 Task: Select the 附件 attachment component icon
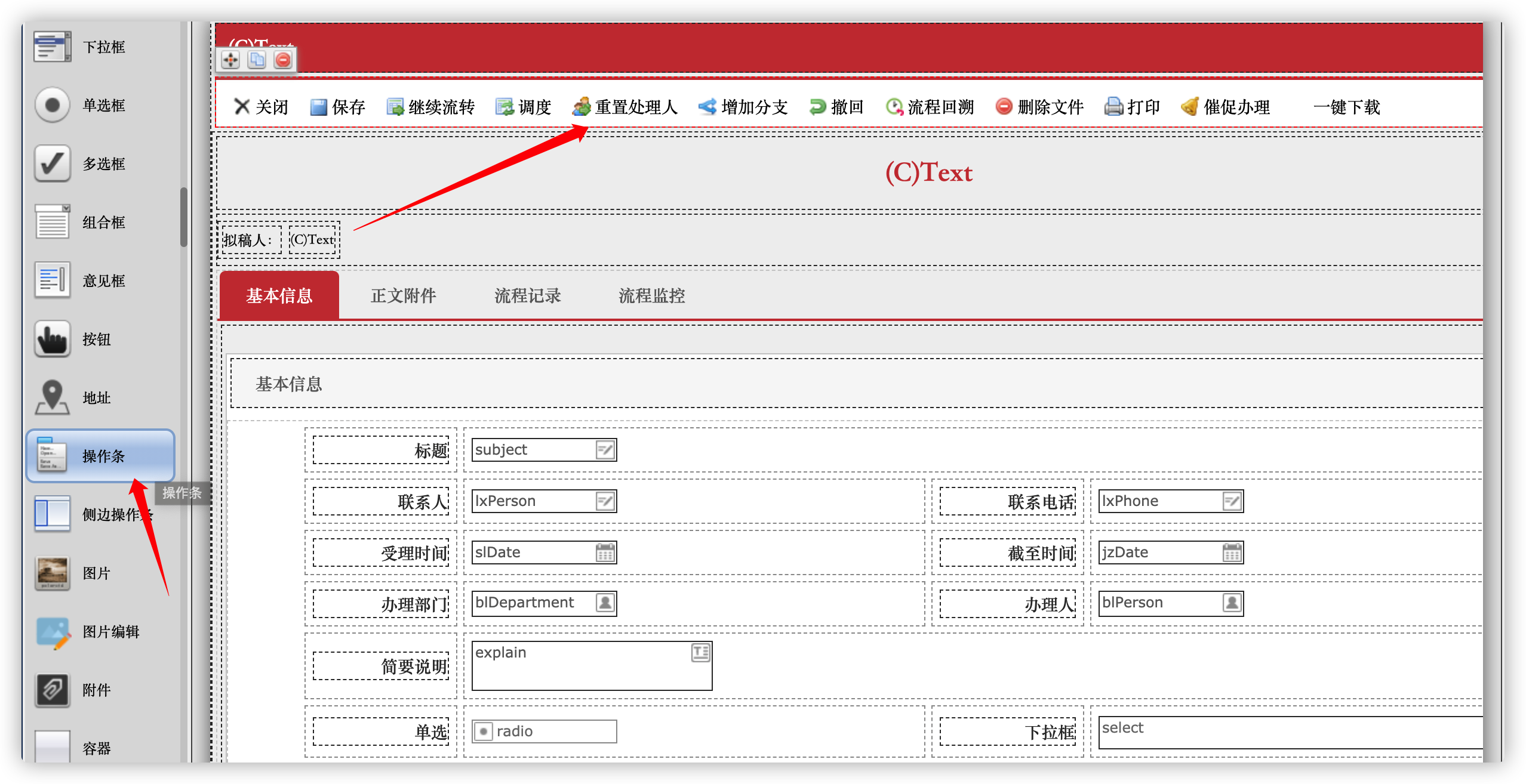click(x=53, y=690)
